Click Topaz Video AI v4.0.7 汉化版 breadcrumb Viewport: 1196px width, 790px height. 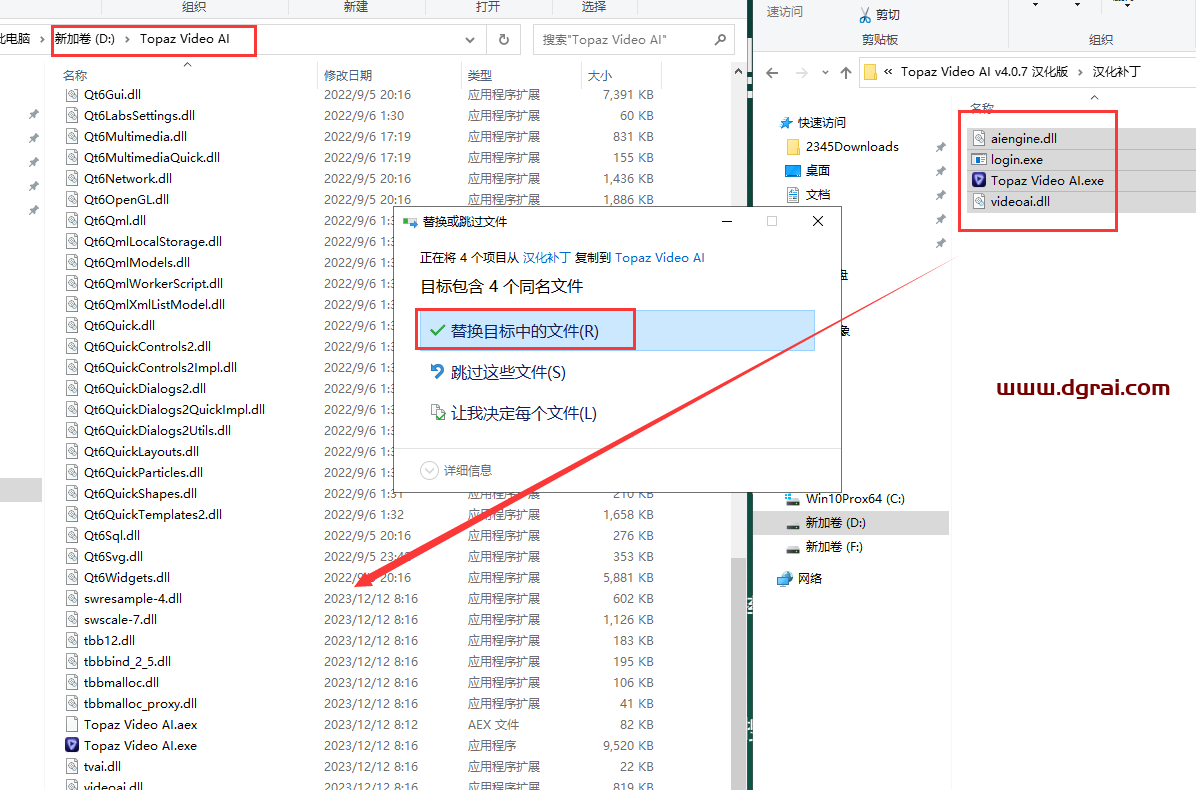click(x=984, y=72)
